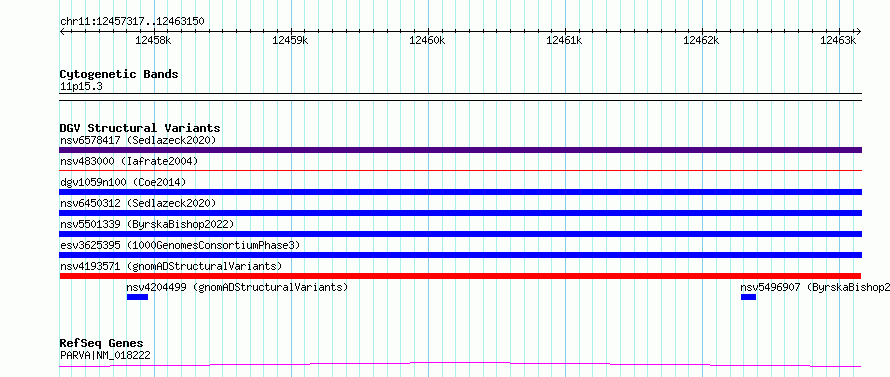Click the 12458k ruler tick label

pos(153,40)
